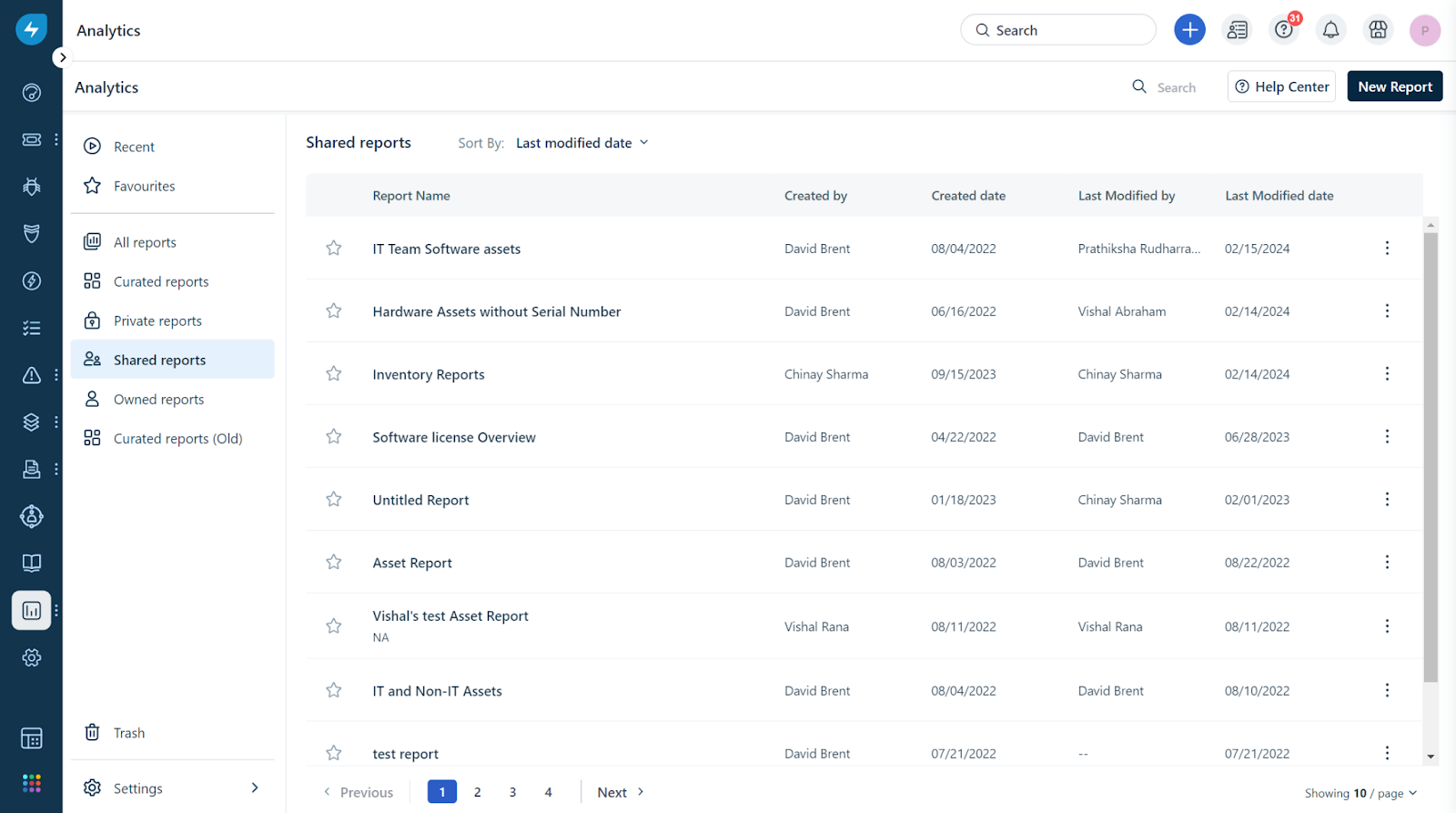Star the Asset Report row
This screenshot has height=813, width=1456.
[x=334, y=563]
